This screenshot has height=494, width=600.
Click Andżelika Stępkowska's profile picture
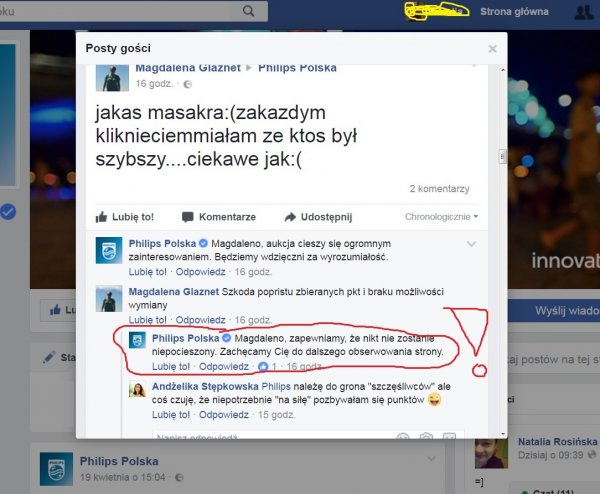(137, 390)
